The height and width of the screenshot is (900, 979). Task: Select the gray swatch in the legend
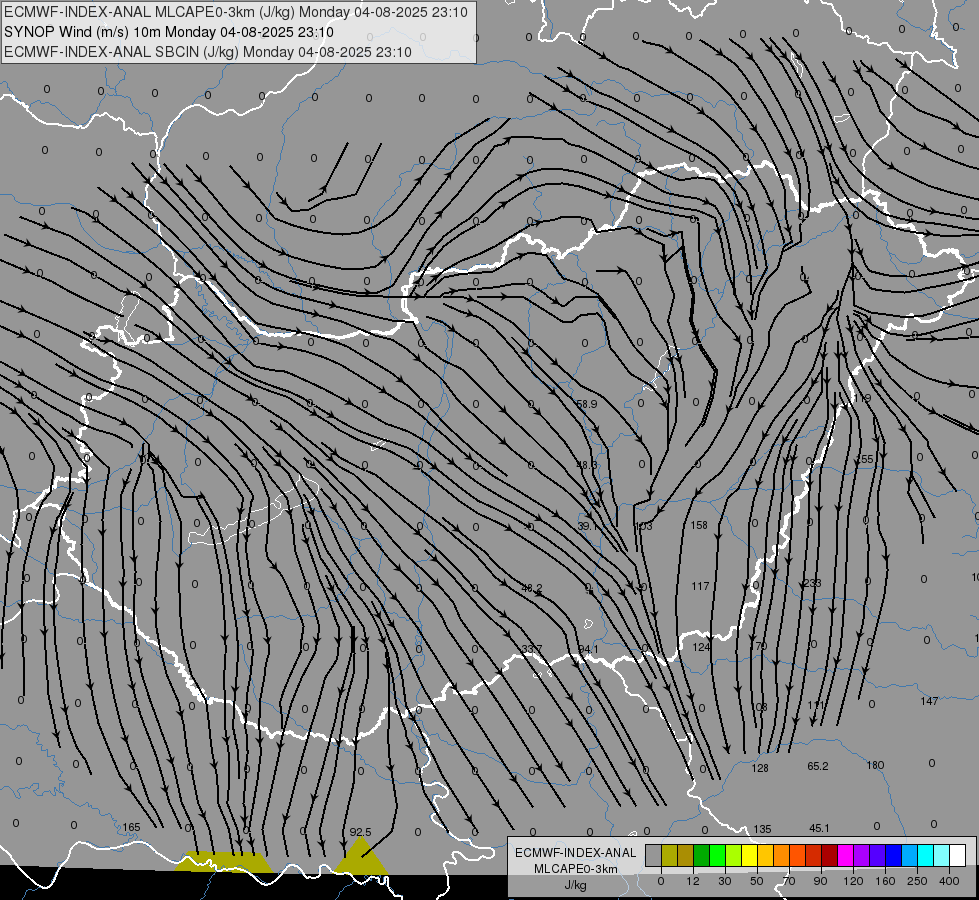click(x=653, y=855)
